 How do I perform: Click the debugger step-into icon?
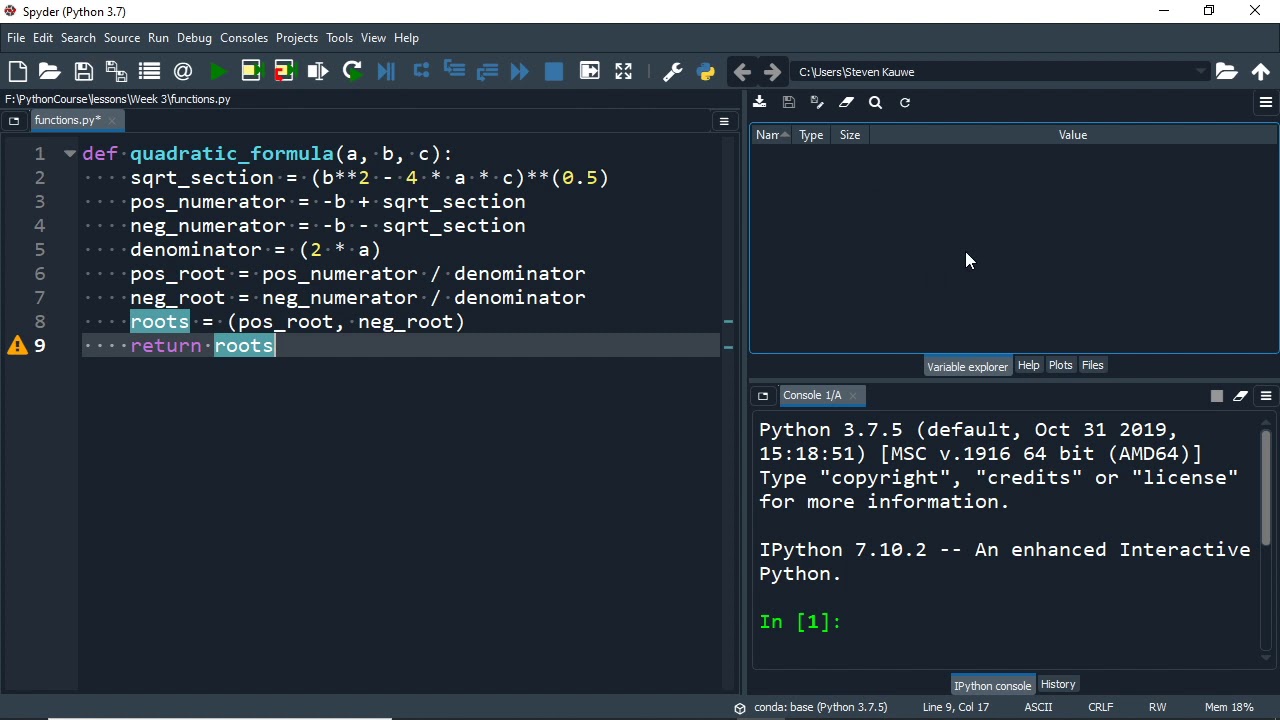(x=454, y=71)
